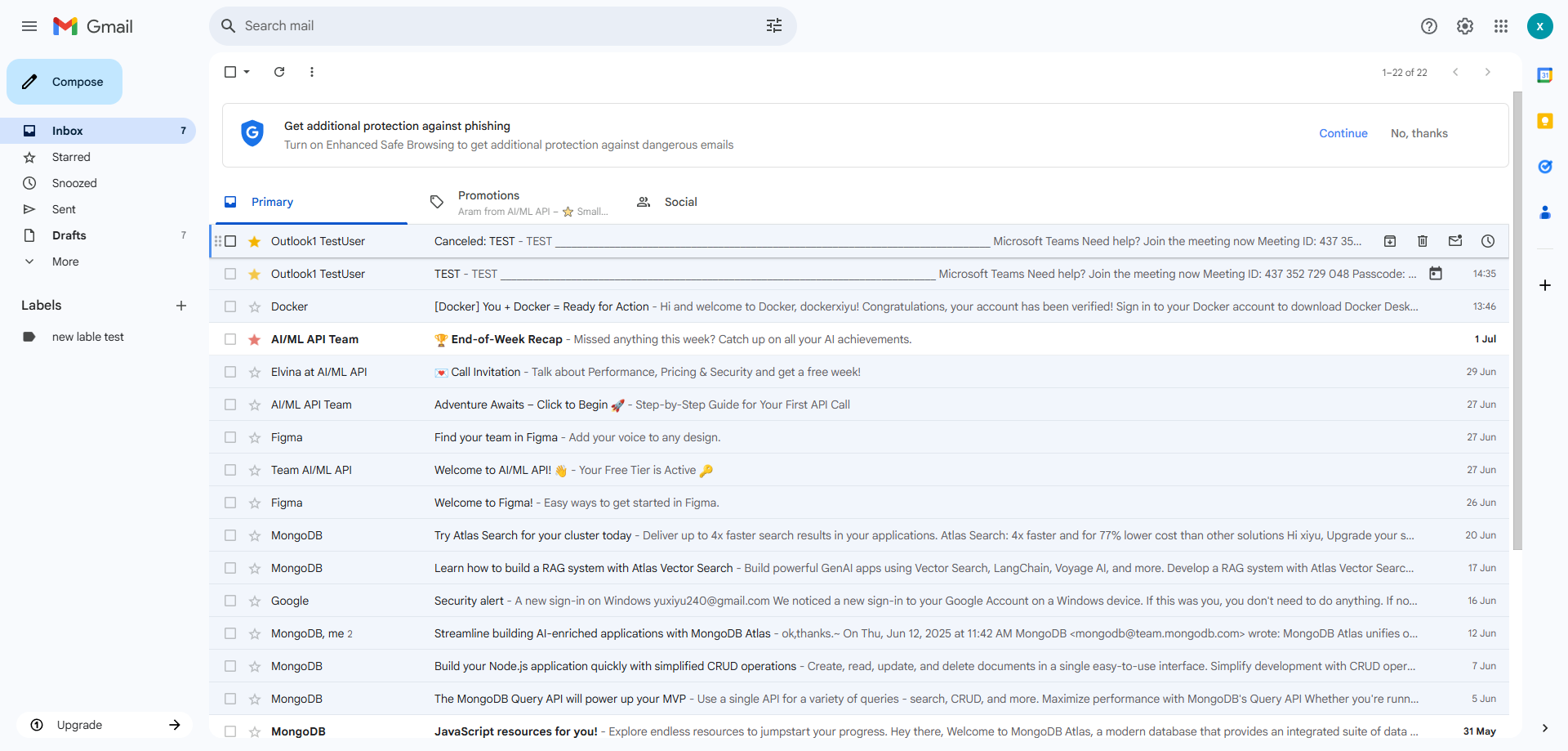The width and height of the screenshot is (1568, 751).
Task: Get add-ons plus icon
Action: click(x=1545, y=285)
